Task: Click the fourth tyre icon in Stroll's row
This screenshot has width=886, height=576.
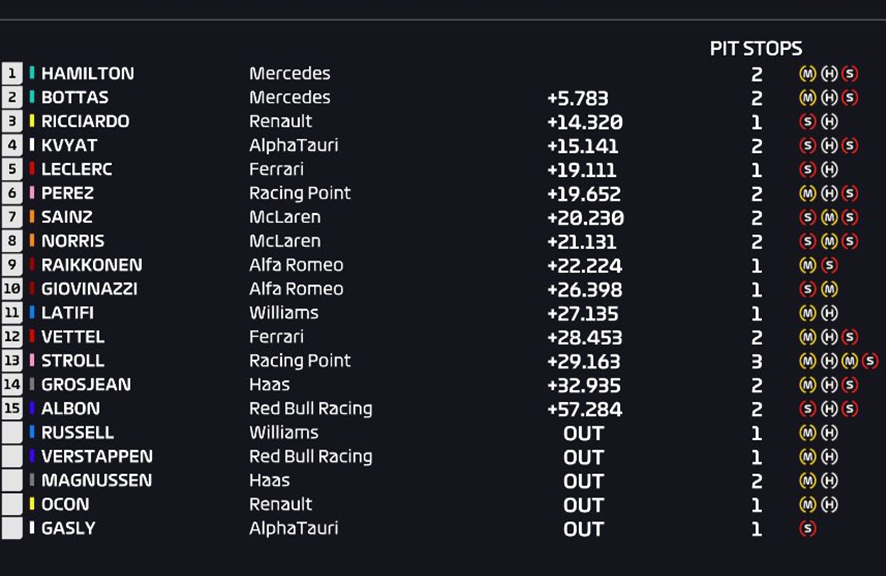Action: (x=870, y=361)
